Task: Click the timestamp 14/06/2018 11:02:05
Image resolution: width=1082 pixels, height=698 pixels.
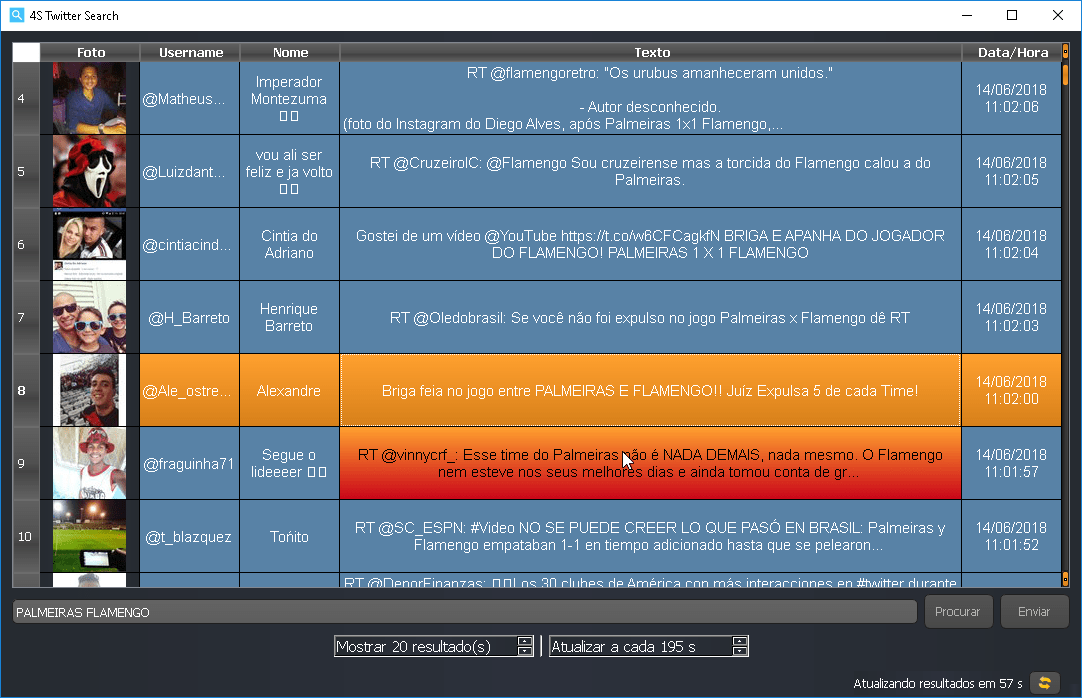Action: tap(1012, 171)
